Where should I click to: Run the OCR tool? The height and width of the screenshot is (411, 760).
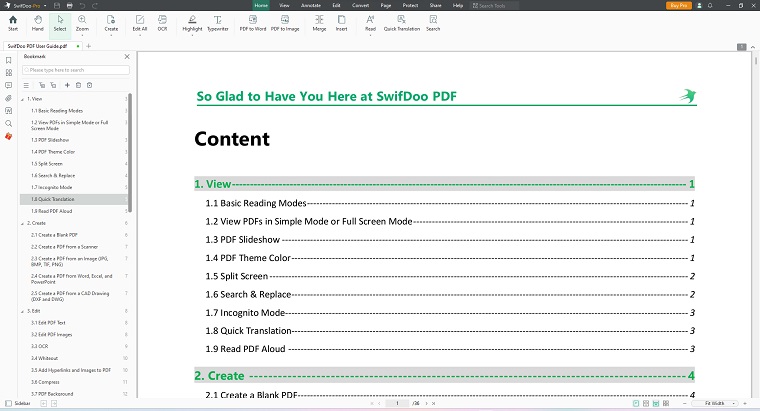162,23
